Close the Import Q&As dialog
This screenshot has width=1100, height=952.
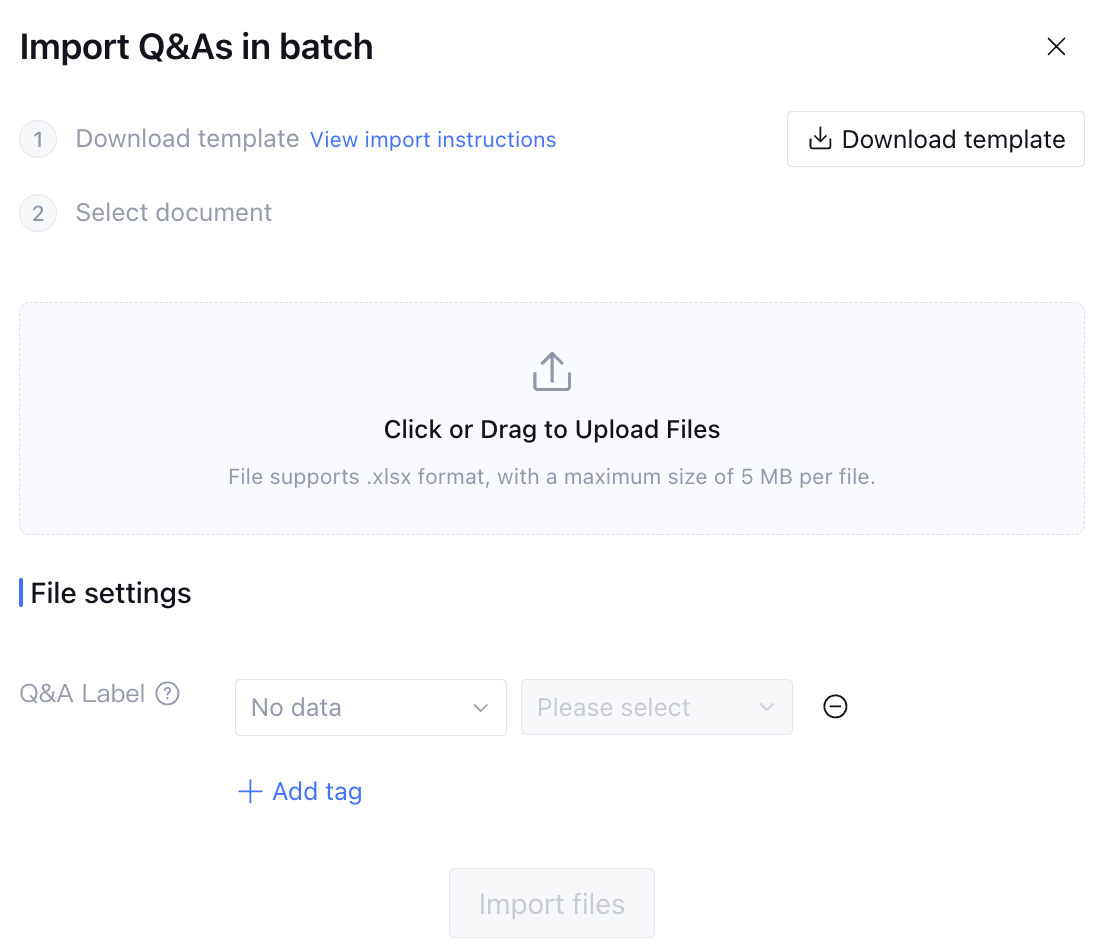pyautogui.click(x=1056, y=47)
